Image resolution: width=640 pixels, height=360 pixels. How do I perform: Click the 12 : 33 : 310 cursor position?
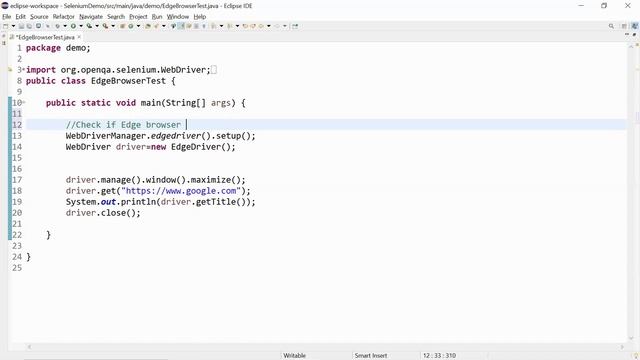tap(439, 356)
